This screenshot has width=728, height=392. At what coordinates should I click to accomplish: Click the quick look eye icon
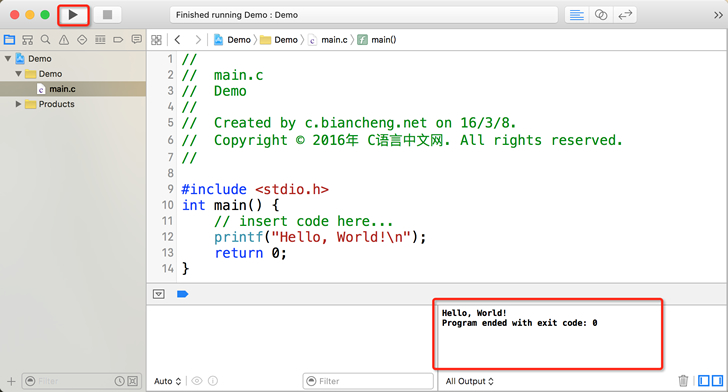click(x=197, y=381)
